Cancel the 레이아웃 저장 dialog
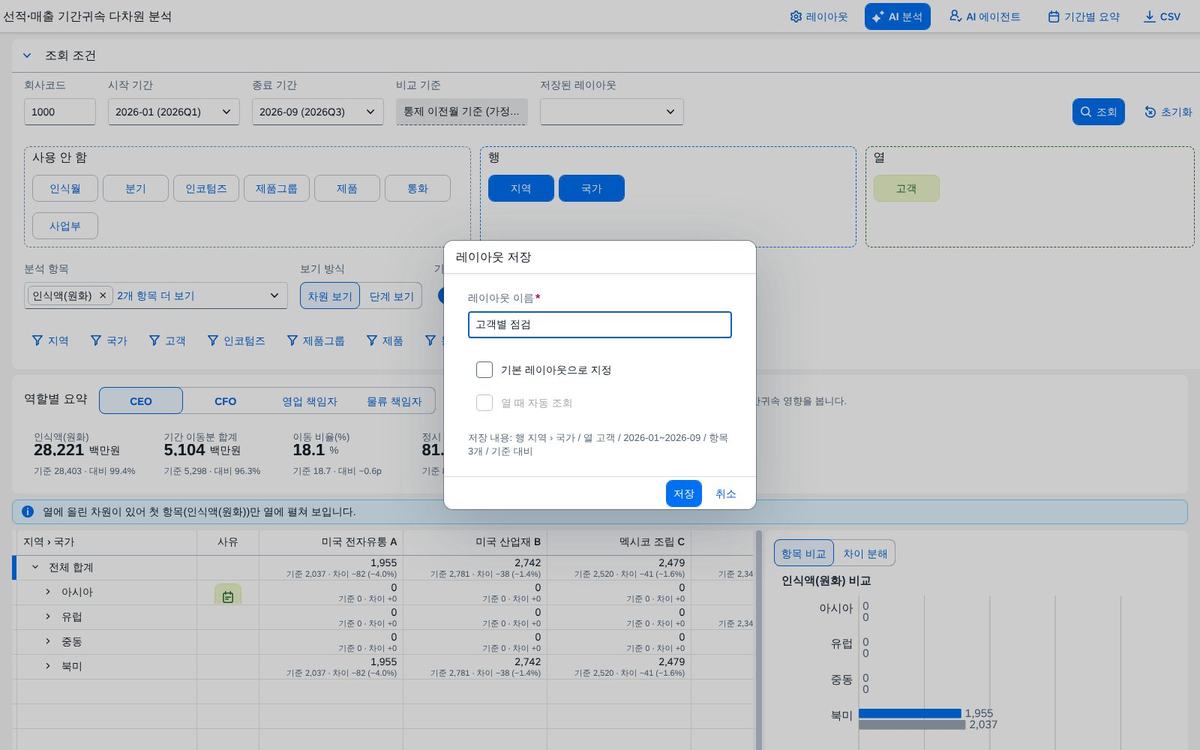Image resolution: width=1200 pixels, height=750 pixels. click(x=726, y=494)
